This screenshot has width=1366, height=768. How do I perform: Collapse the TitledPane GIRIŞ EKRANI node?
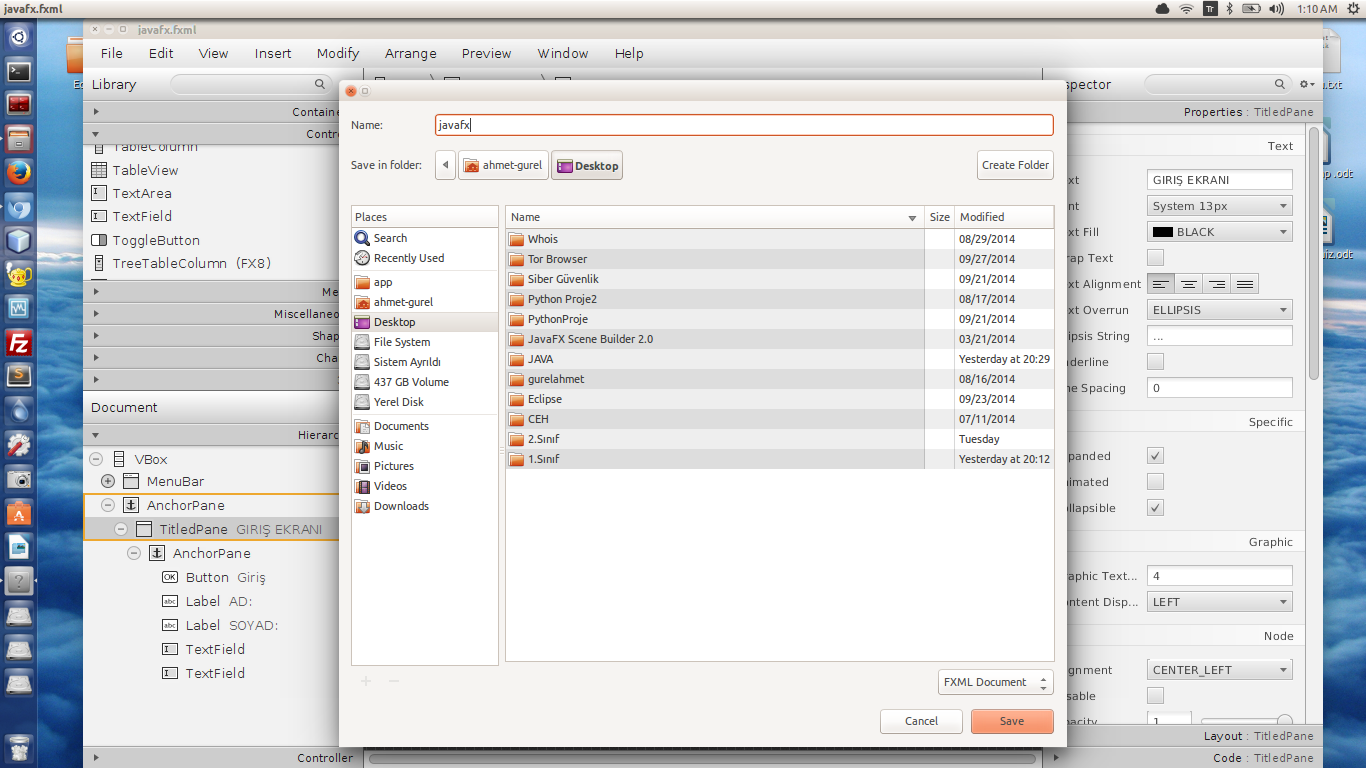click(121, 529)
